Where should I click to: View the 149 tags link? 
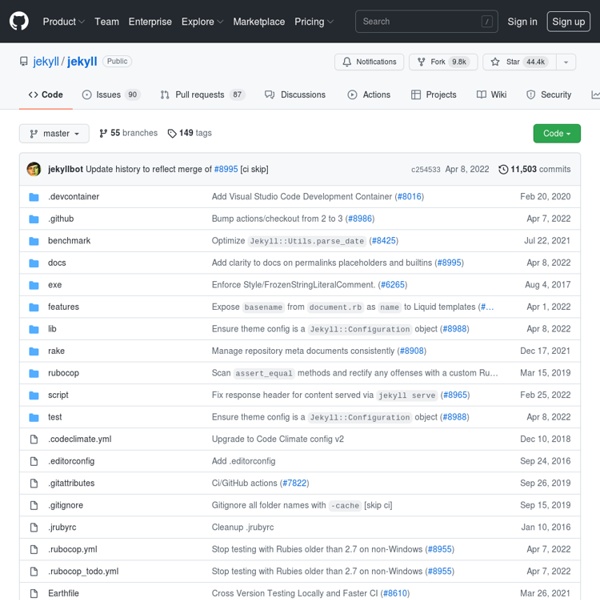189,133
